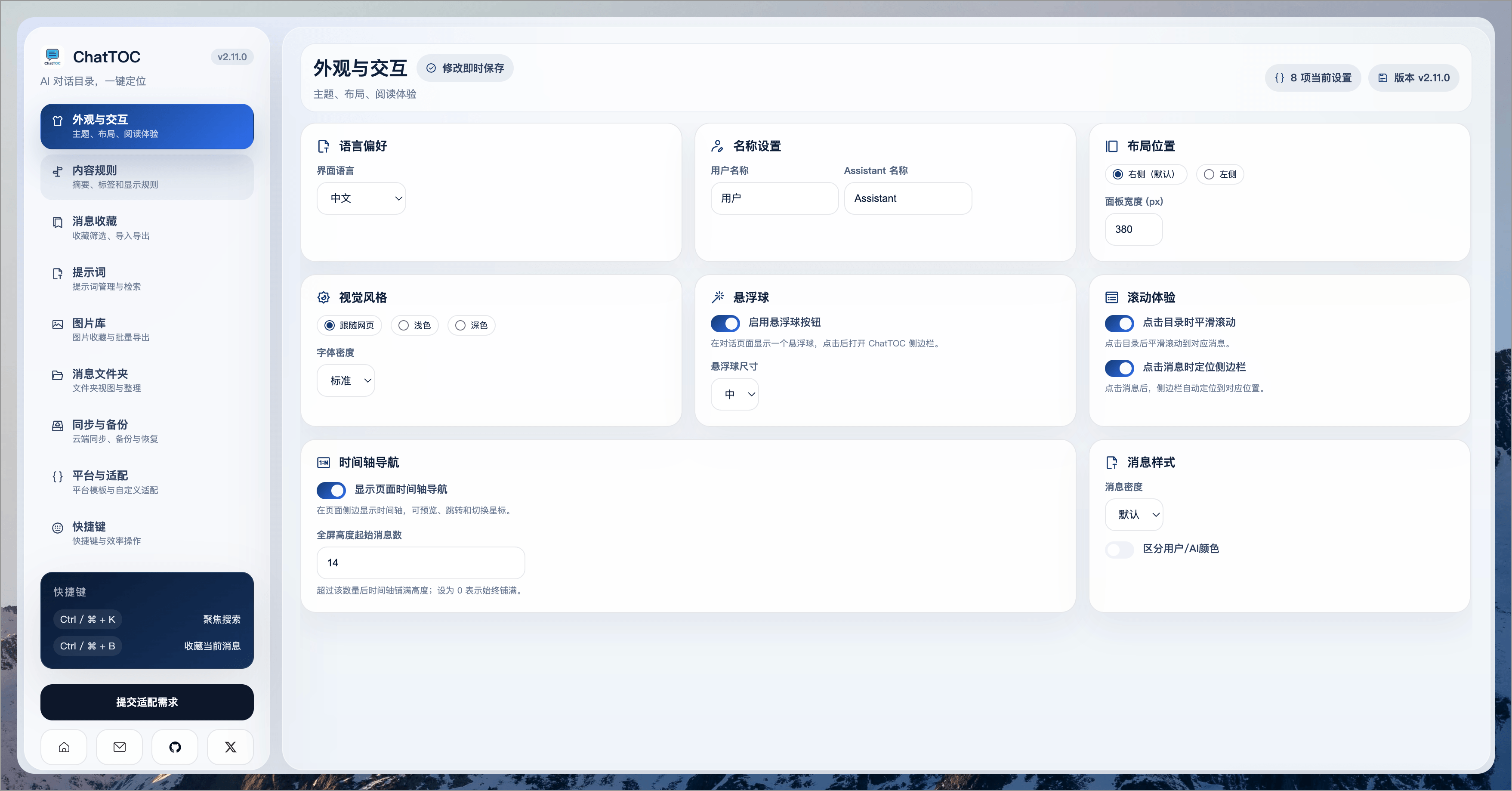Click the 用户名称 input field
Image resolution: width=1512 pixels, height=791 pixels.
pos(775,198)
